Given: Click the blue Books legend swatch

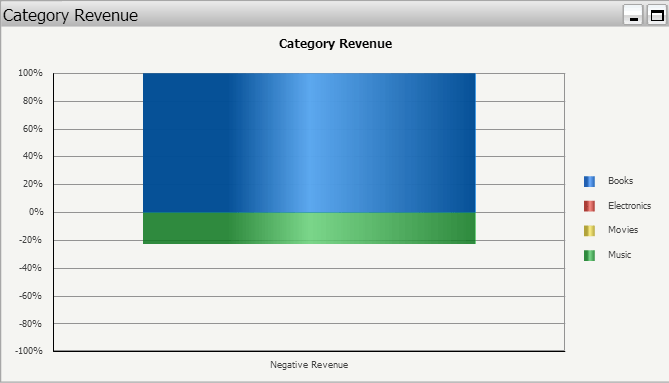Looking at the screenshot, I should click(589, 181).
